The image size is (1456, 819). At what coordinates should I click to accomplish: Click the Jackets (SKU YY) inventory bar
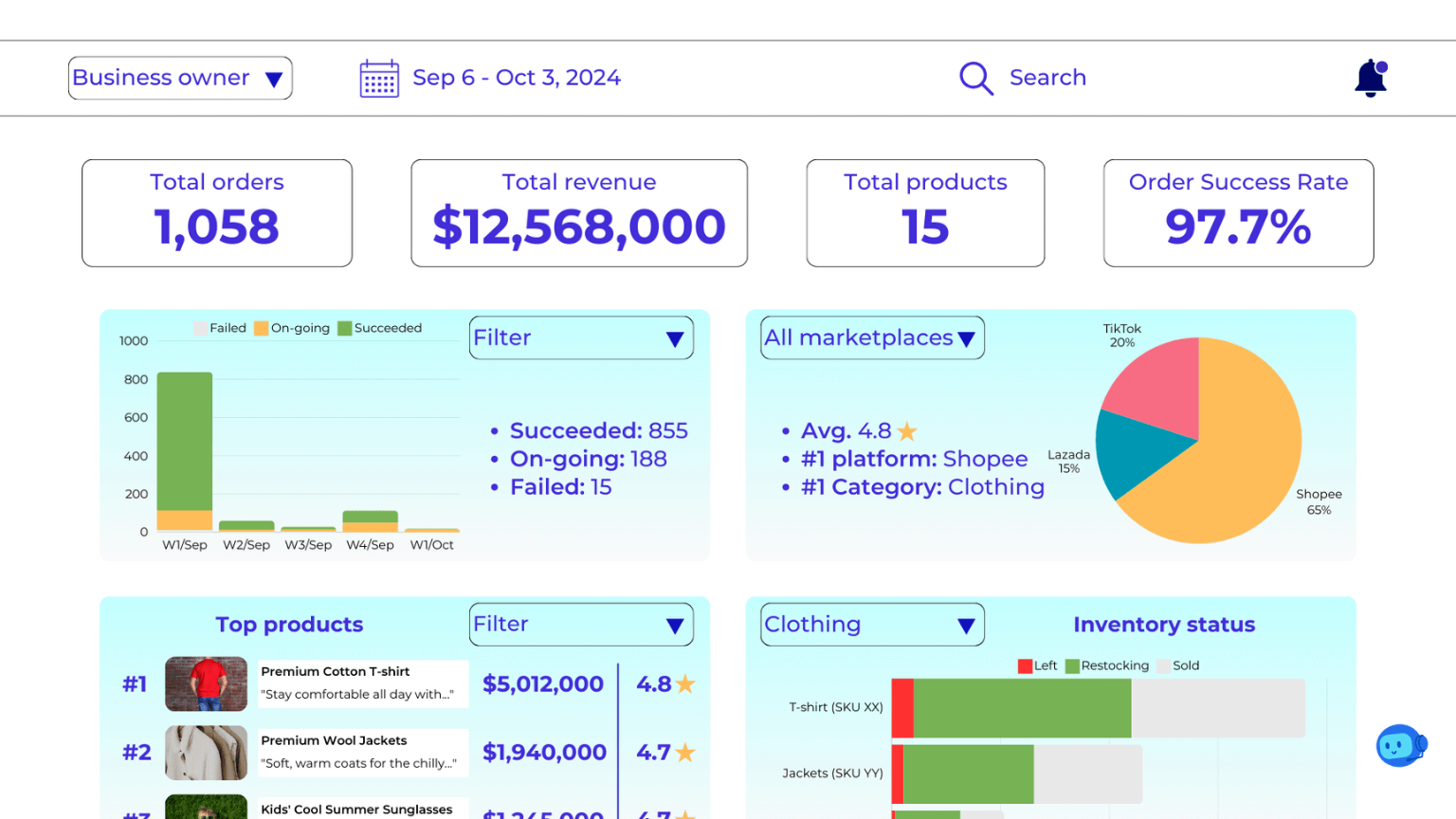[1016, 774]
